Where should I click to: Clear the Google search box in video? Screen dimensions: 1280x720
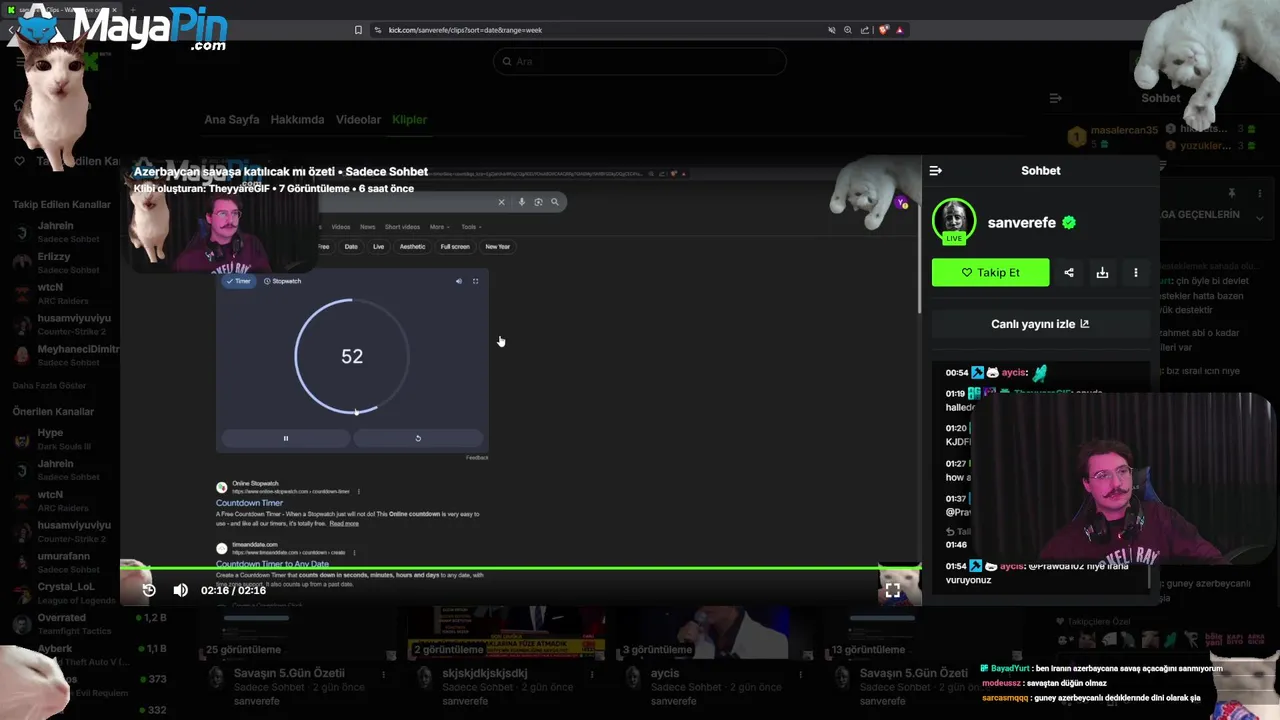(502, 202)
